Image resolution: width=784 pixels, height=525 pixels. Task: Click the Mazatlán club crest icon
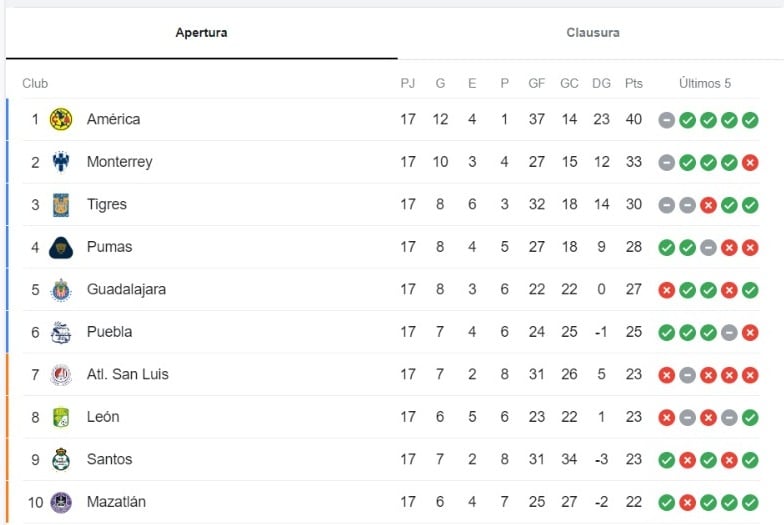click(x=61, y=502)
